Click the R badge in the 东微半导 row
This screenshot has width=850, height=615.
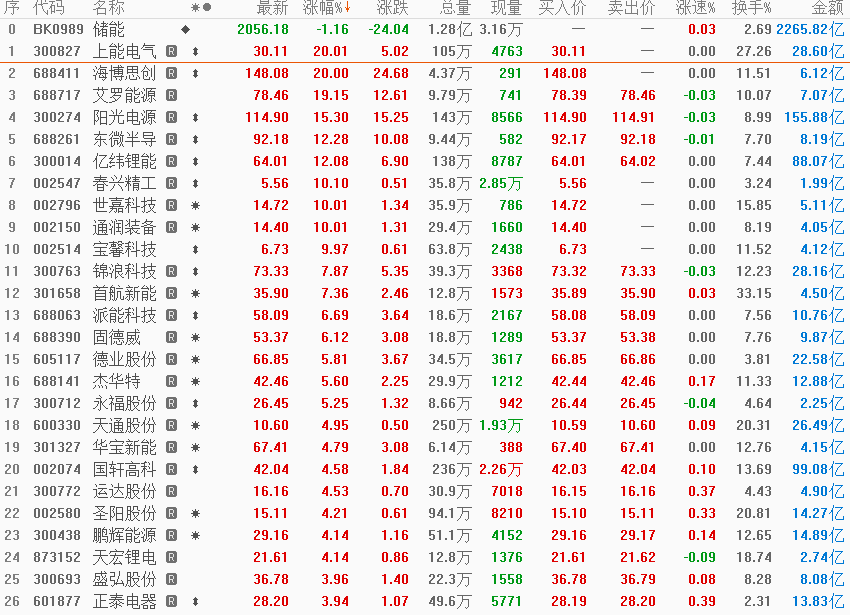[172, 139]
